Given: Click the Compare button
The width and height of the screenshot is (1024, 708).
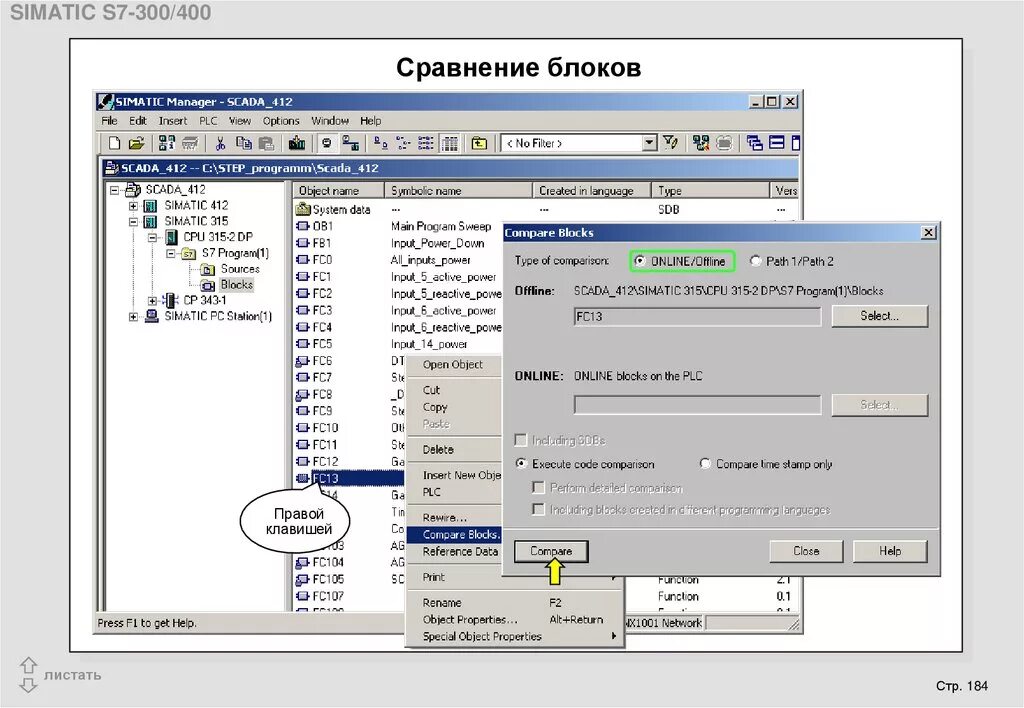Looking at the screenshot, I should pos(551,551).
